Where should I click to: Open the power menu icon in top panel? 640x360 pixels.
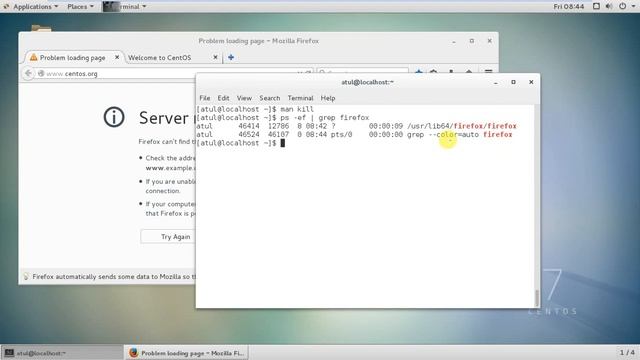(x=622, y=7)
